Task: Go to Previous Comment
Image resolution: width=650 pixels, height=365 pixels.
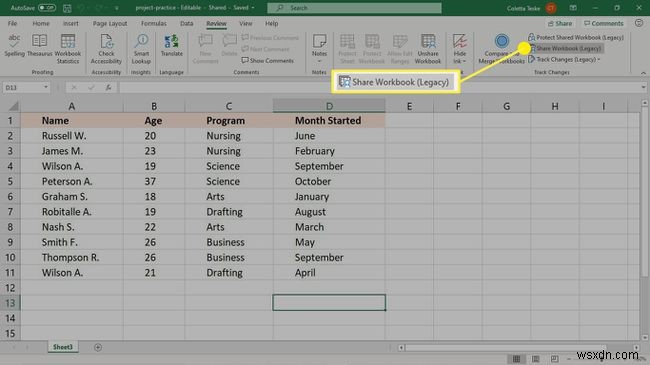Action: click(x=270, y=38)
